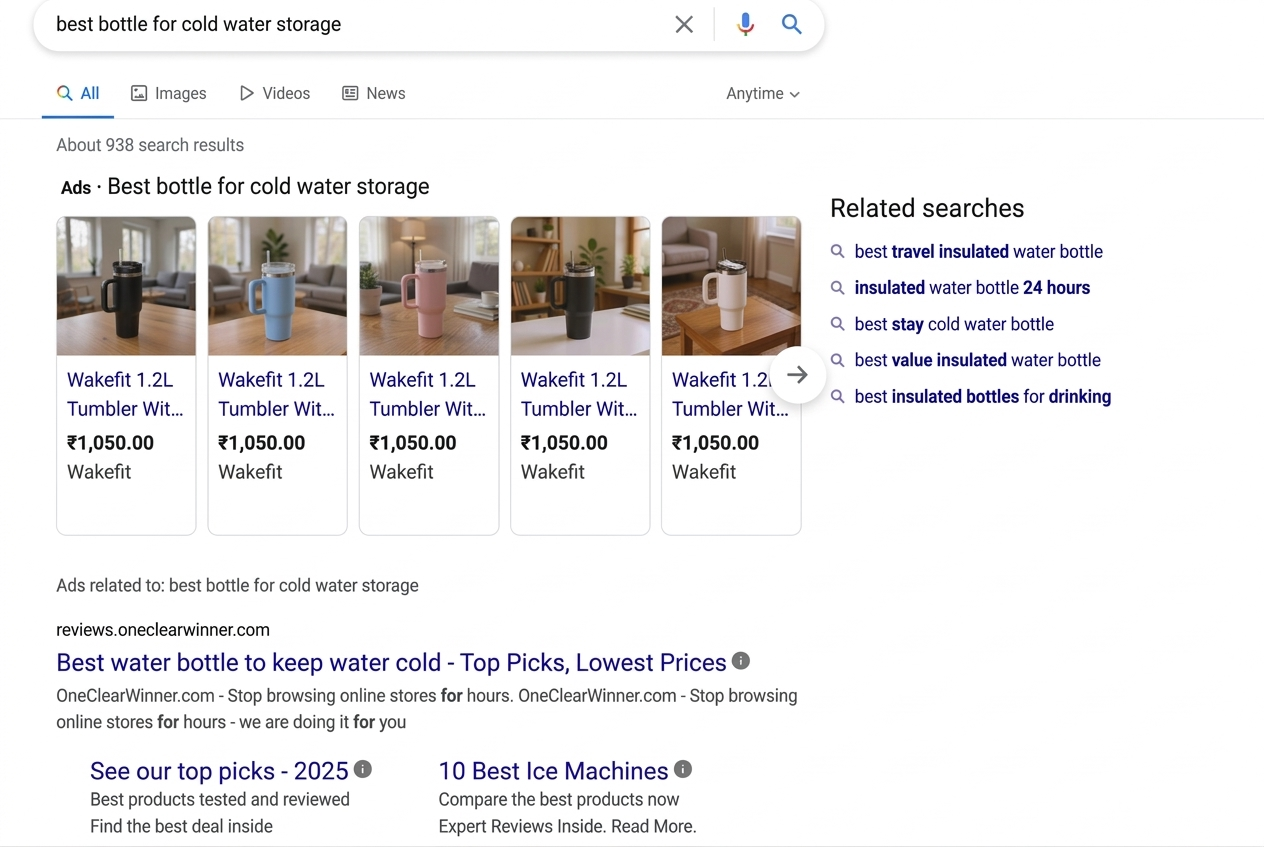Click info icon beside '10 Best Ice Machines'
Screen dimensions: 1264x847
683,768
